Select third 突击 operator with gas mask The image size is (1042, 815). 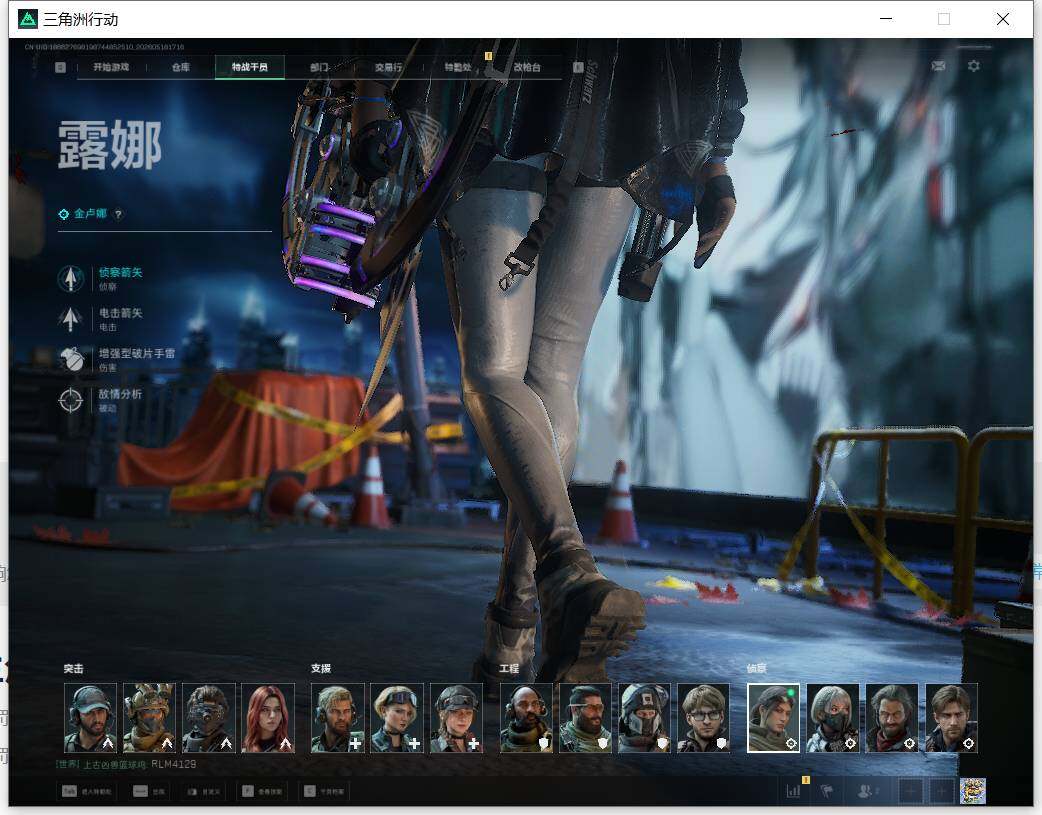pyautogui.click(x=209, y=718)
